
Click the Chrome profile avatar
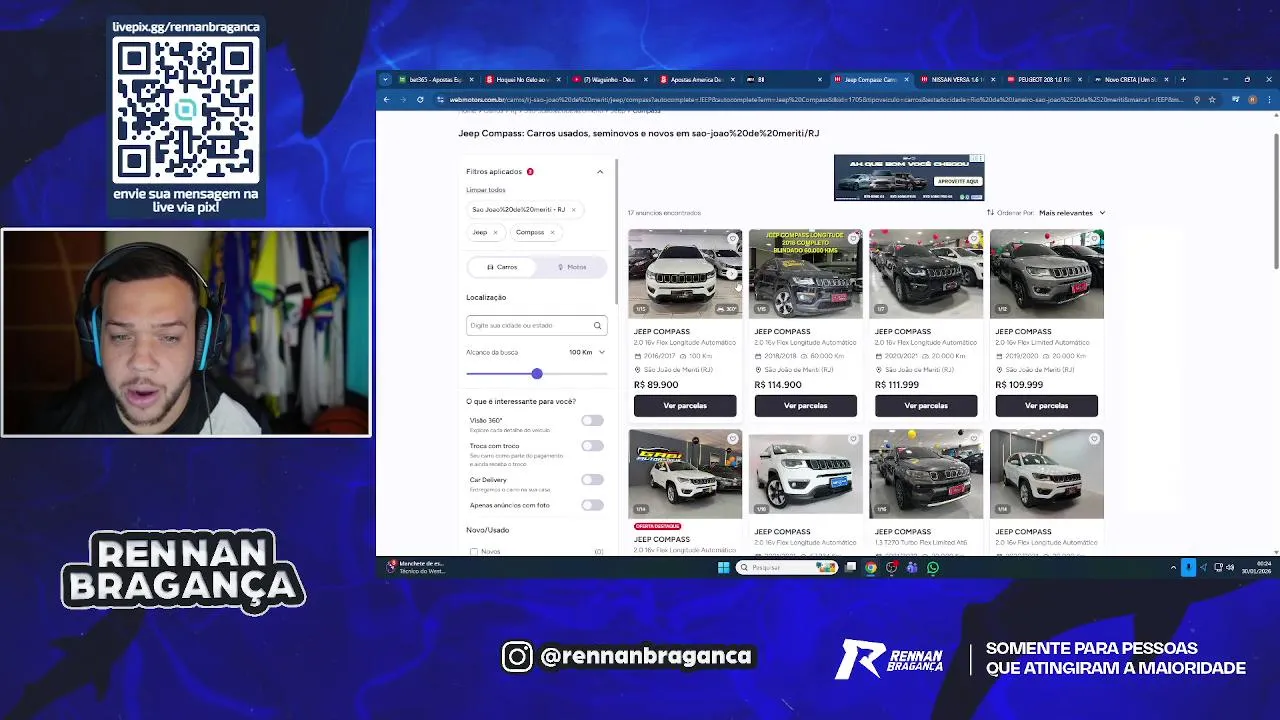tap(1254, 99)
